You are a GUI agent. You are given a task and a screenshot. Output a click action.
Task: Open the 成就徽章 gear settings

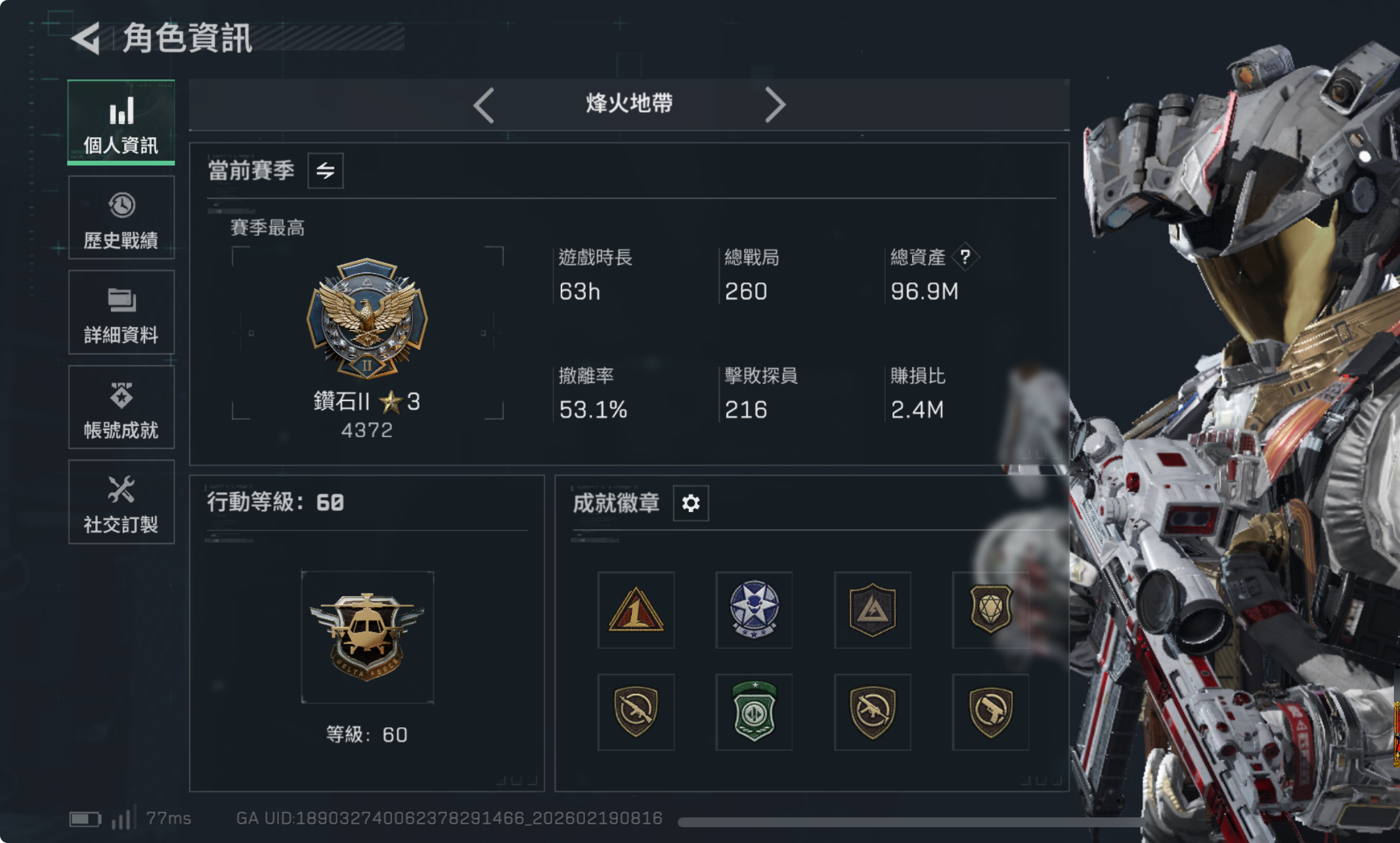point(691,504)
